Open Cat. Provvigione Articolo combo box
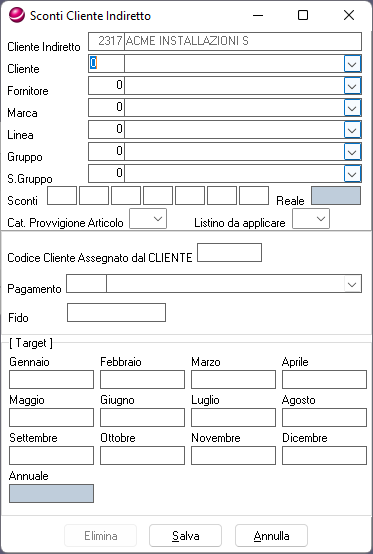The image size is (373, 554). (x=148, y=219)
